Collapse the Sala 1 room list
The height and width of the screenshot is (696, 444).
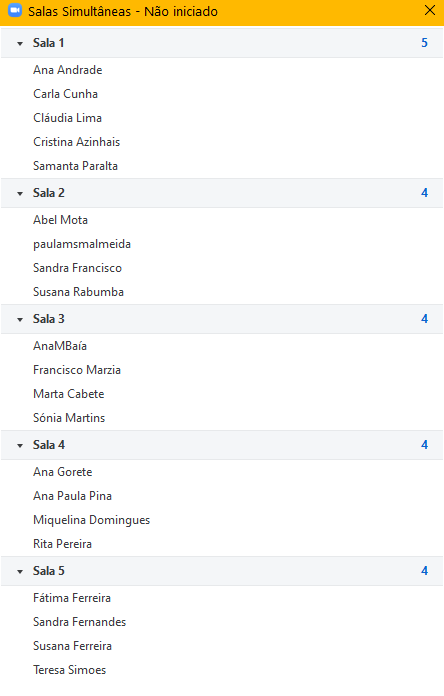tap(20, 44)
